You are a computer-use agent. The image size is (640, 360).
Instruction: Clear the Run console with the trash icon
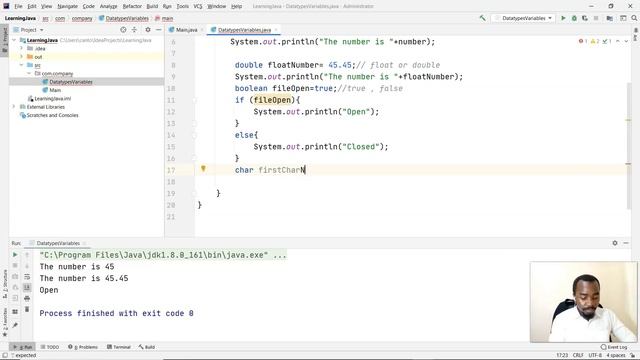[x=27, y=309]
